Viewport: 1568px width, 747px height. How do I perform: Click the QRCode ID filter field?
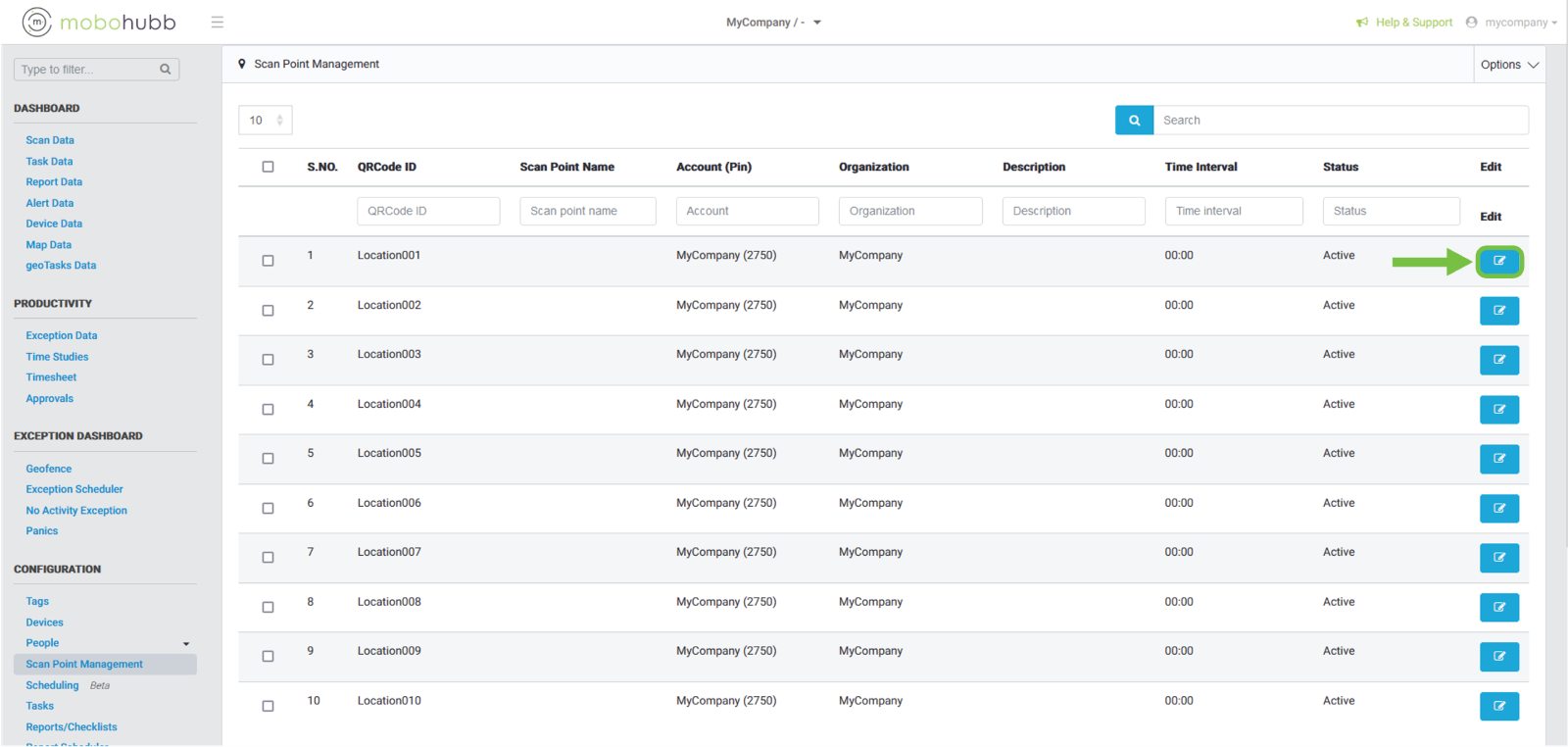pos(428,211)
